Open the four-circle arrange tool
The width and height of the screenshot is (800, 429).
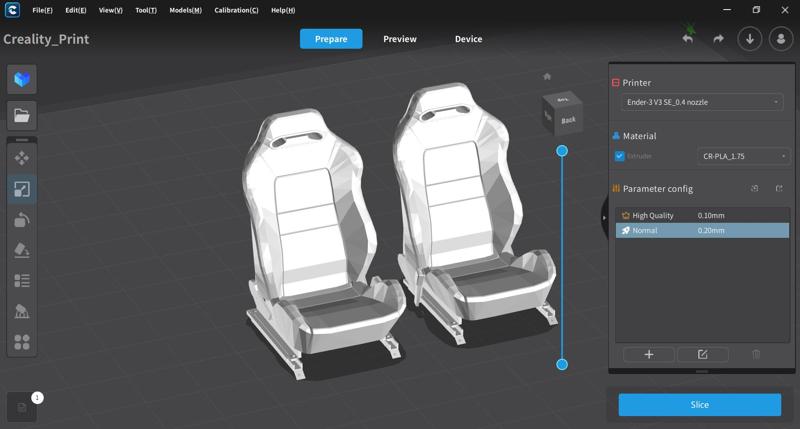22,342
